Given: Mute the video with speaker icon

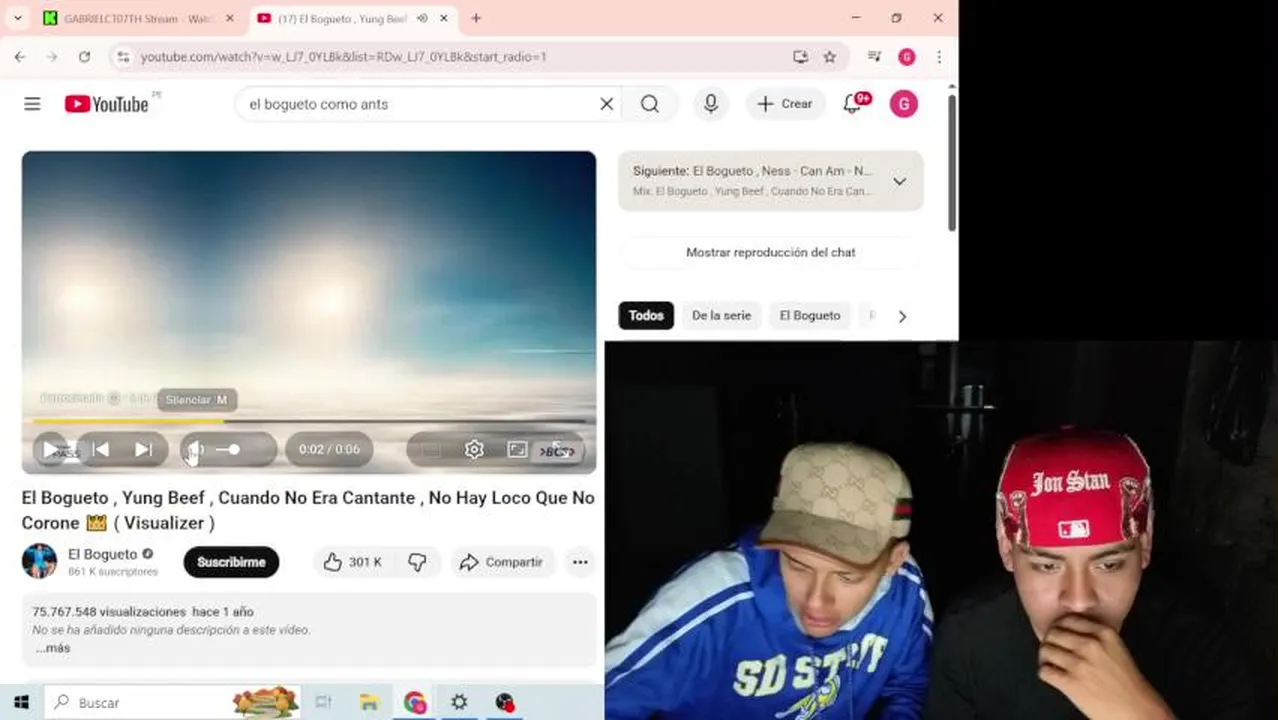Looking at the screenshot, I should point(196,450).
